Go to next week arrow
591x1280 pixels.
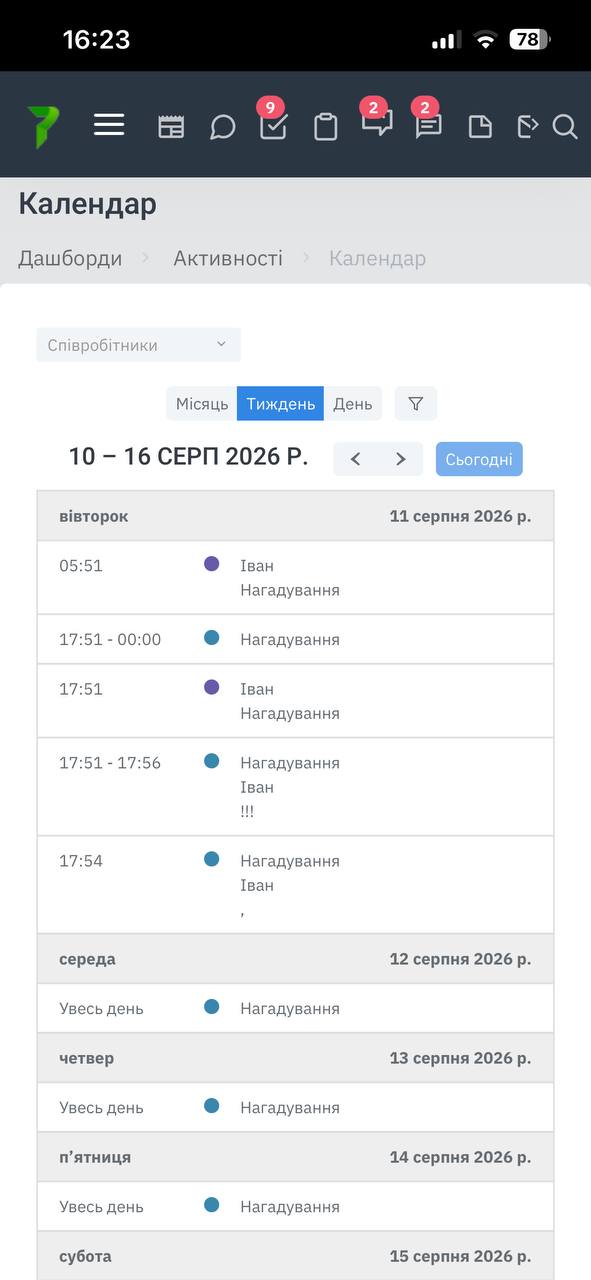point(401,459)
